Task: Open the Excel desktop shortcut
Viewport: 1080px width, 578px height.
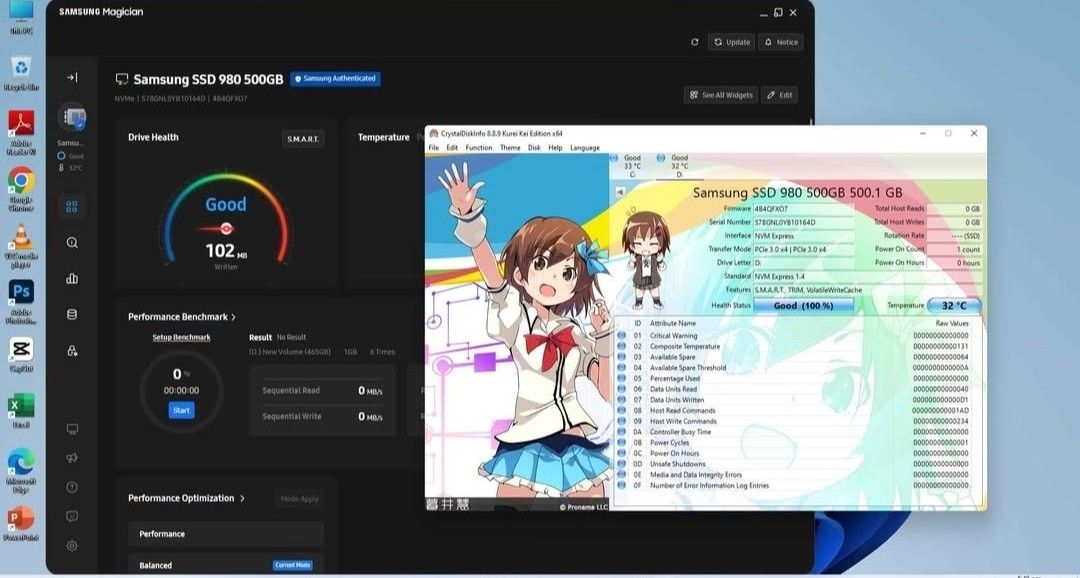Action: click(21, 411)
